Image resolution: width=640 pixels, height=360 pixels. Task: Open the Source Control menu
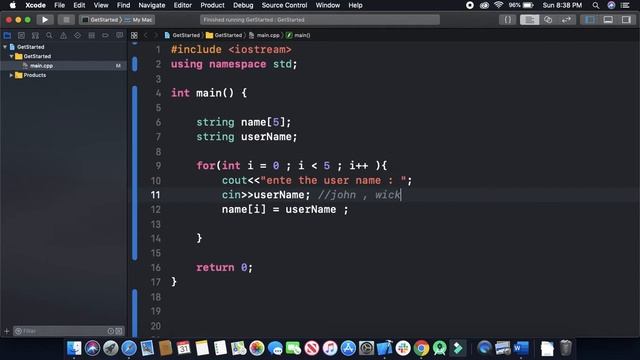pos(284,5)
